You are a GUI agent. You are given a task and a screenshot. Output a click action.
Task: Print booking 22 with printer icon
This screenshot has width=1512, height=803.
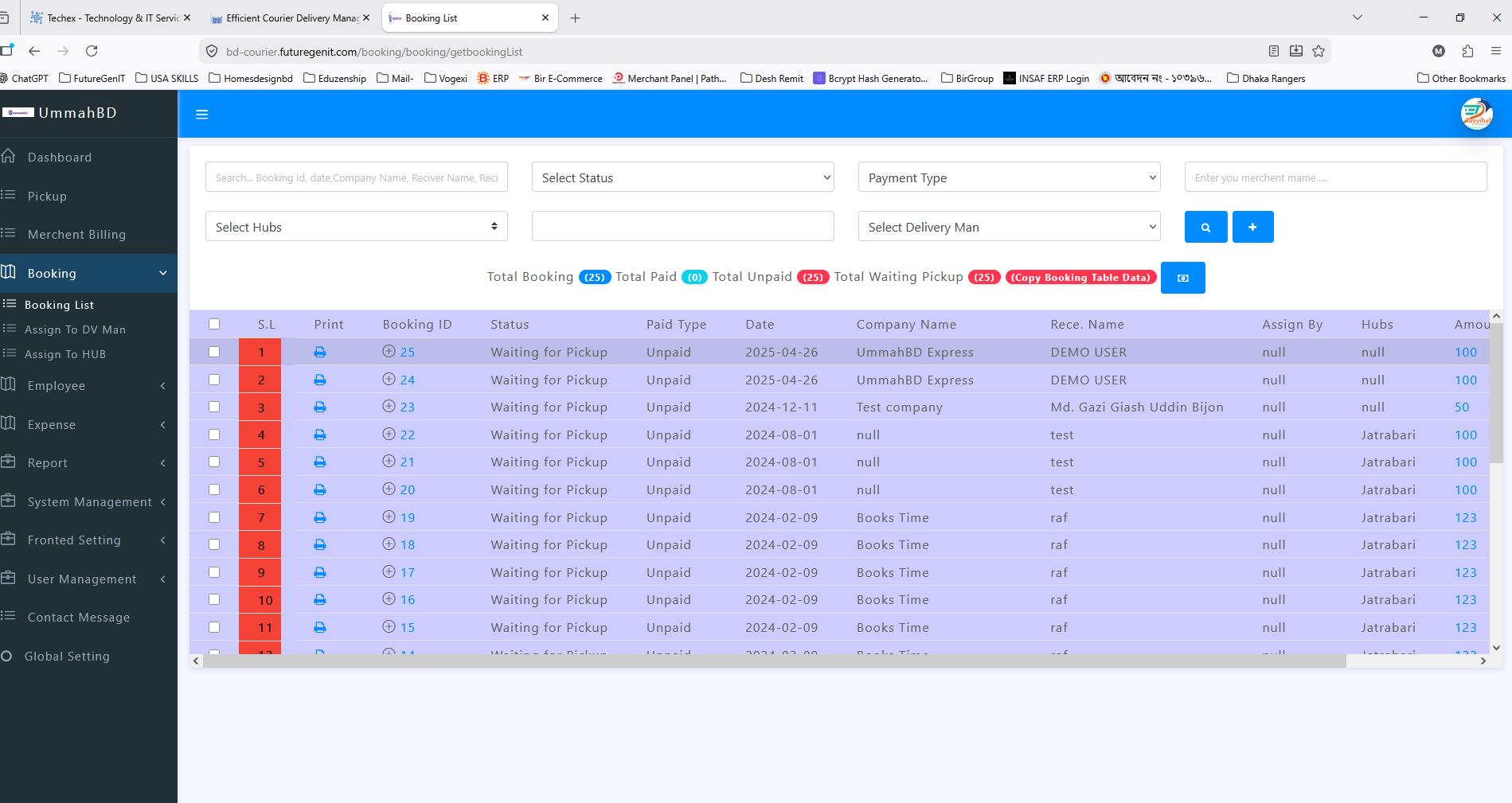(320, 435)
